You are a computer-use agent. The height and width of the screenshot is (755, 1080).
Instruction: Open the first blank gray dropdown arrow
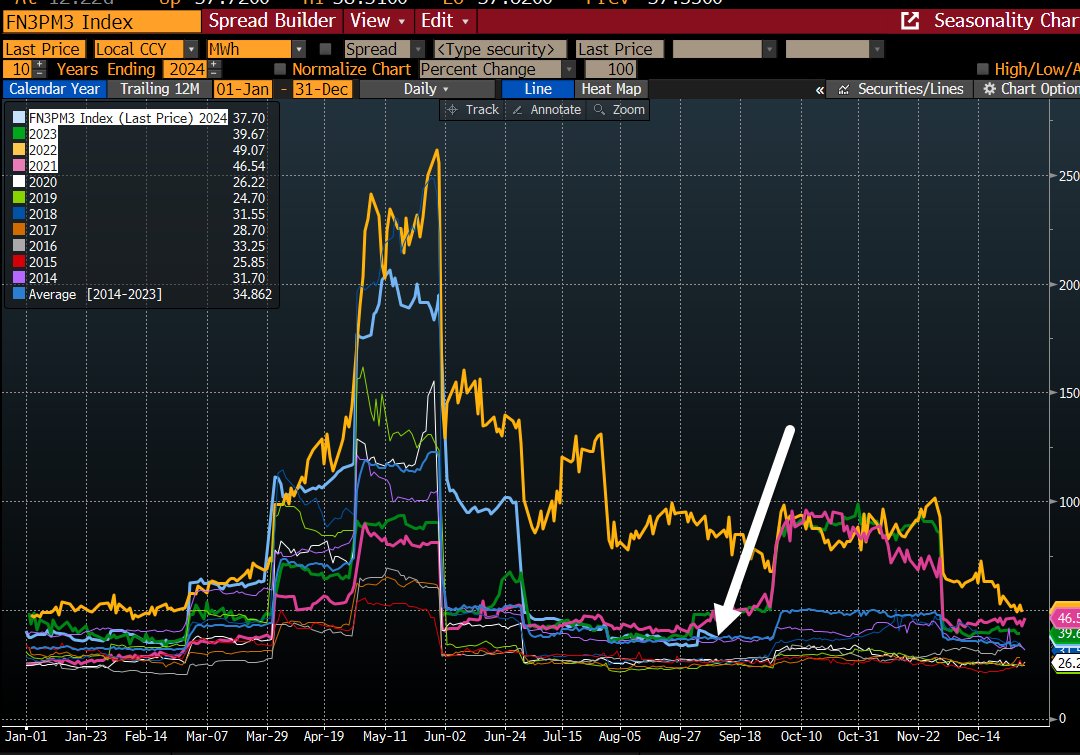point(769,50)
